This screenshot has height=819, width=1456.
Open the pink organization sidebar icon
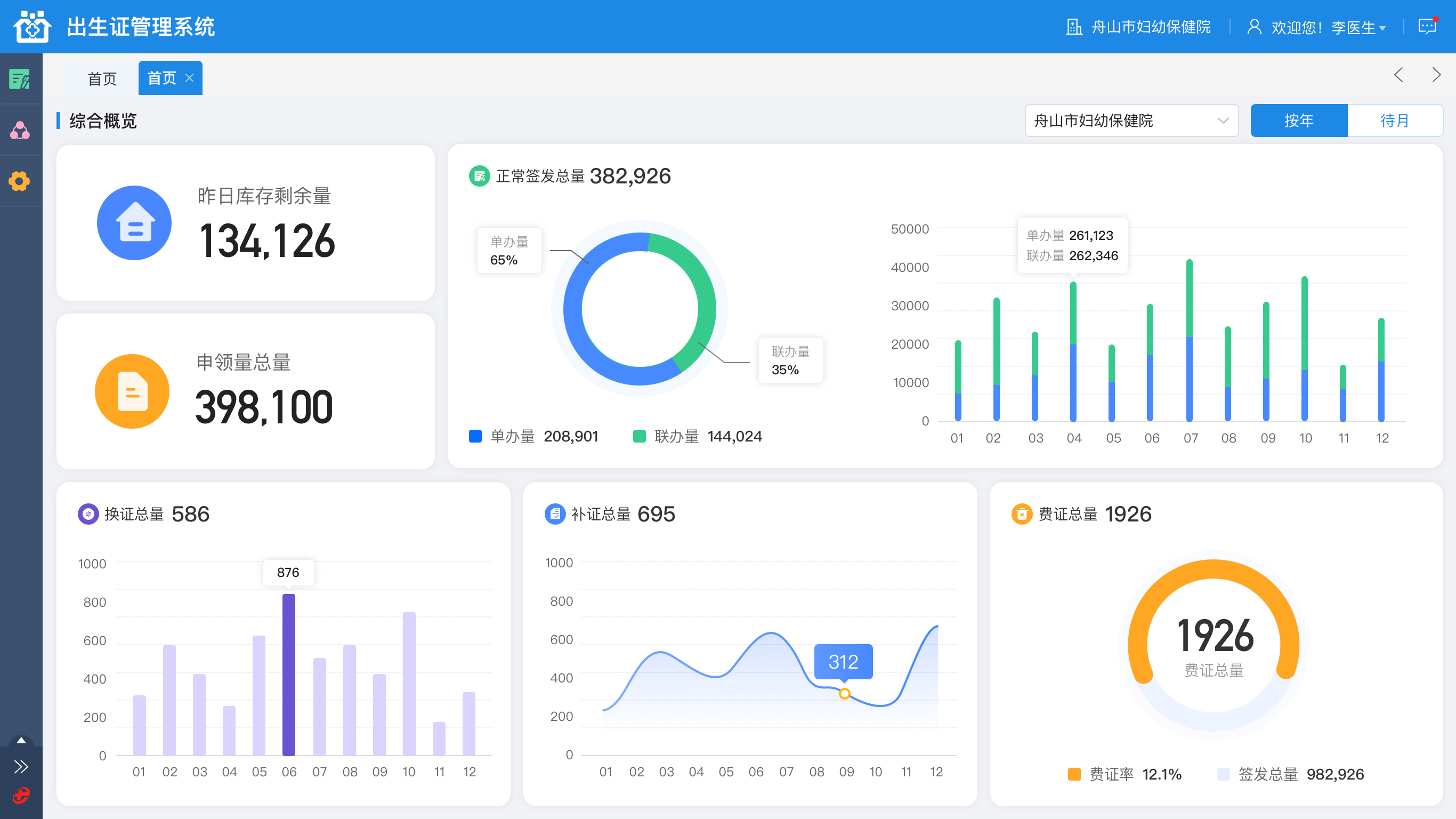point(20,131)
